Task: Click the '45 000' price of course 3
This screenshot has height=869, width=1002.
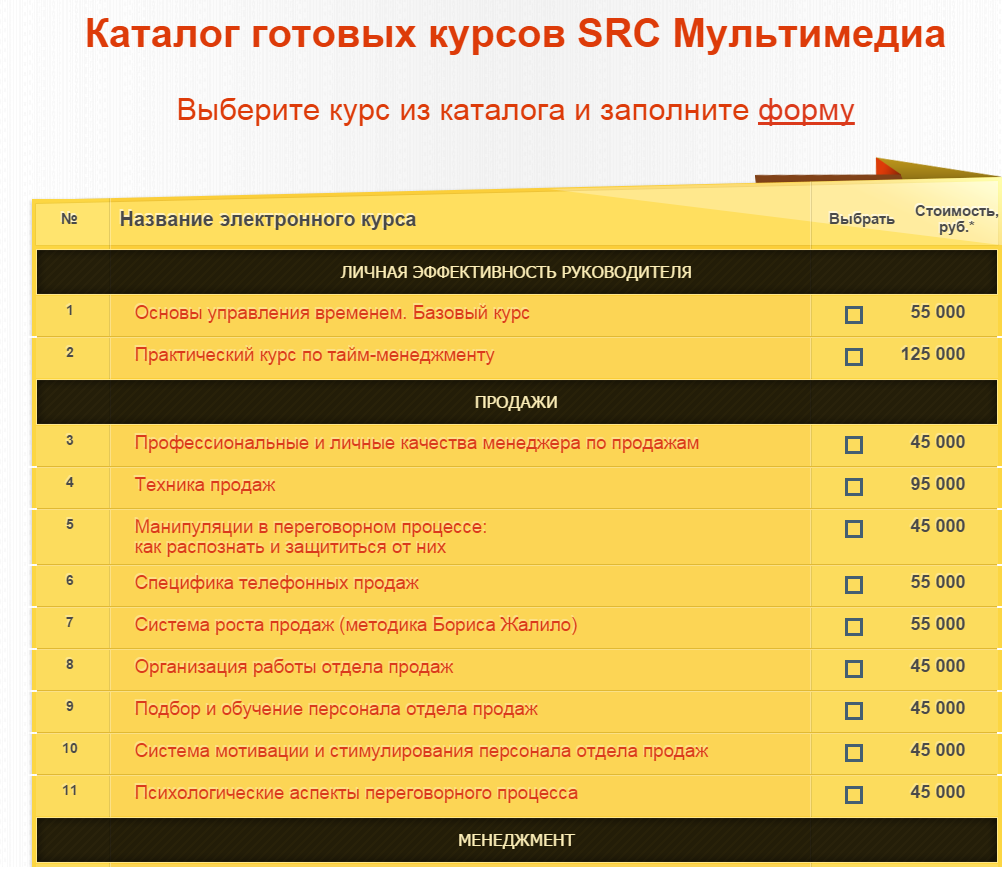Action: (937, 442)
